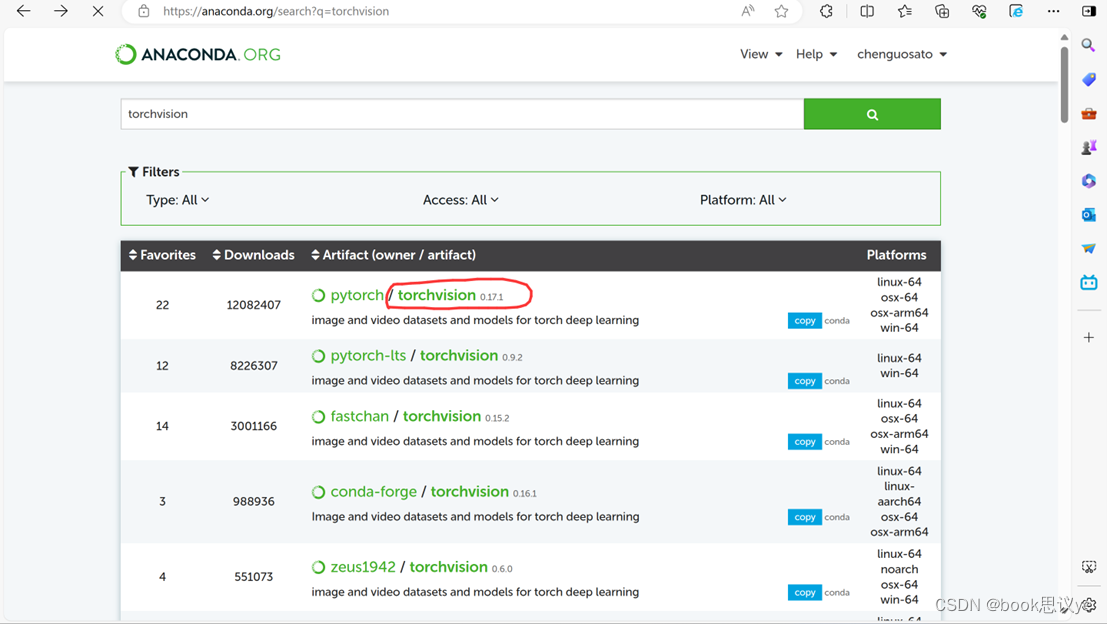1107x624 pixels.
Task: Open sidebar screenshot tool icon
Action: pos(1089,567)
